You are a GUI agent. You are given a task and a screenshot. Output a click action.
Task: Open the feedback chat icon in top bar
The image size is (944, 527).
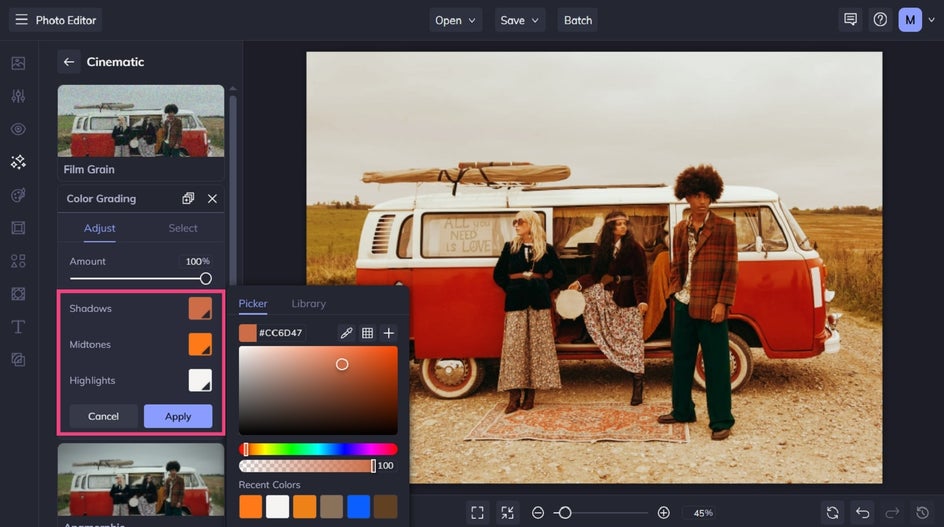pos(851,20)
